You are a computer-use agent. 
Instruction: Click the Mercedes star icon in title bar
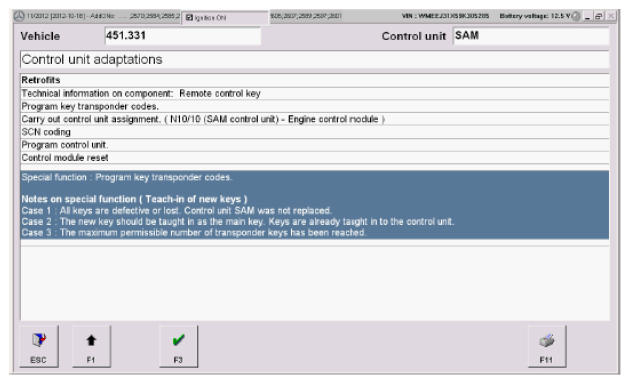[19, 16]
